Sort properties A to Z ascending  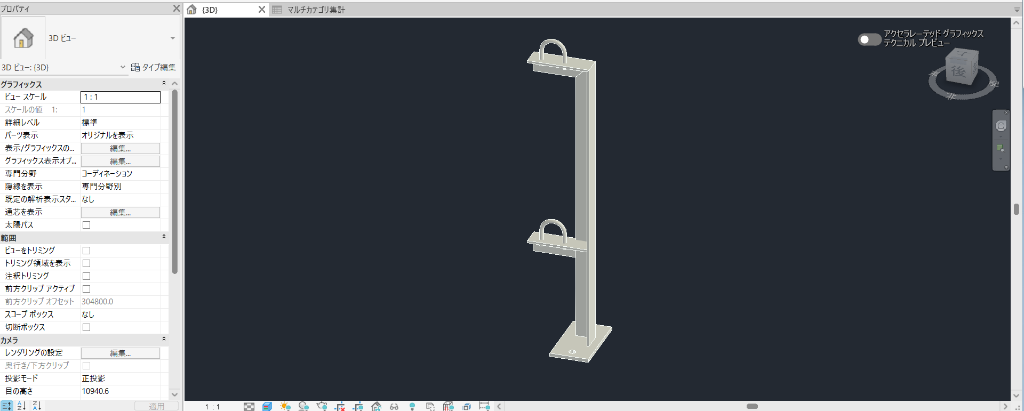tap(22, 406)
